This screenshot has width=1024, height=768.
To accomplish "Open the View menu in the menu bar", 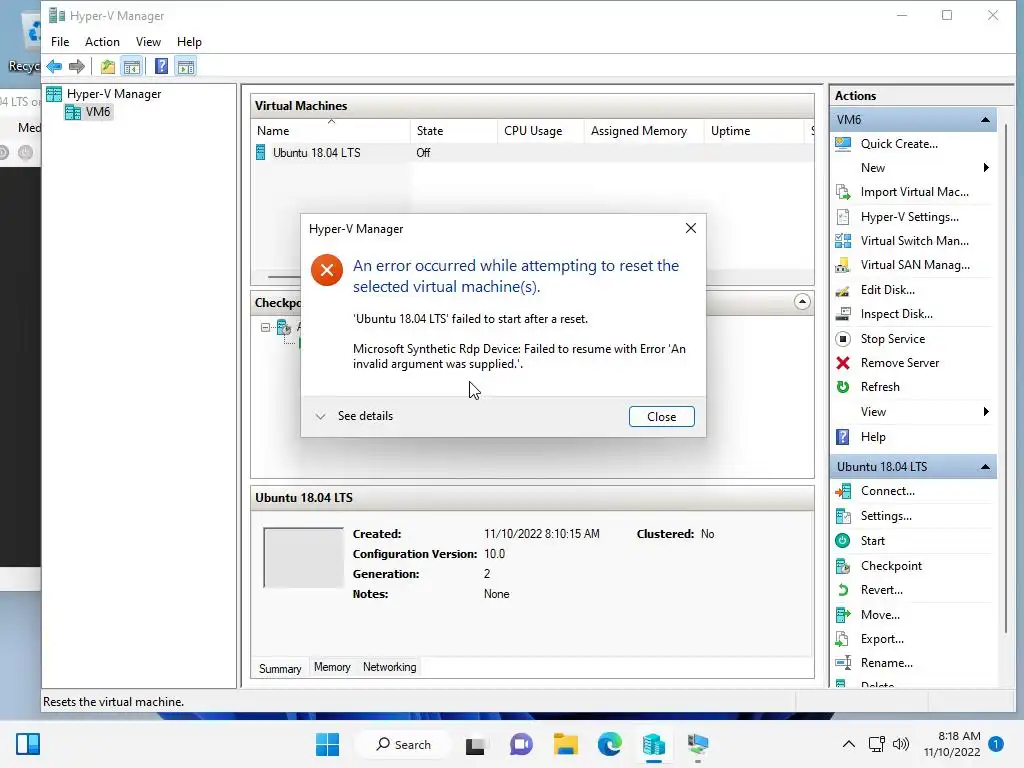I will click(148, 42).
